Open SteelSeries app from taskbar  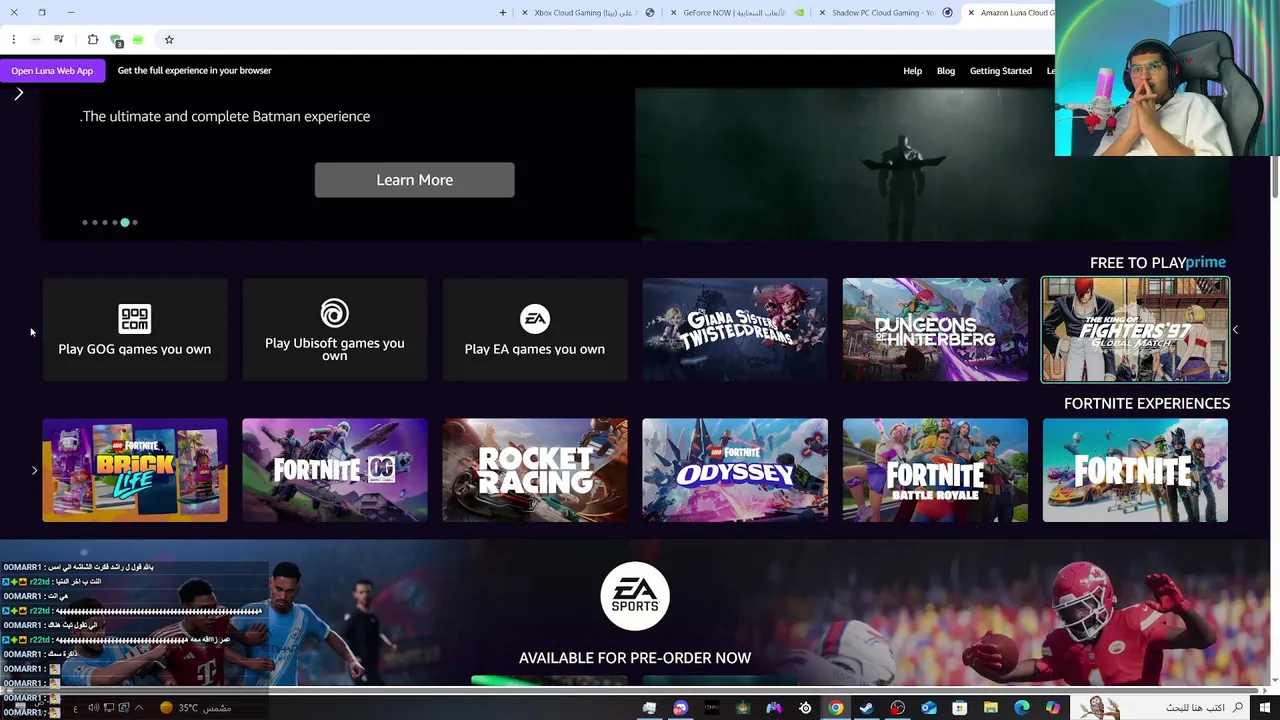click(805, 708)
